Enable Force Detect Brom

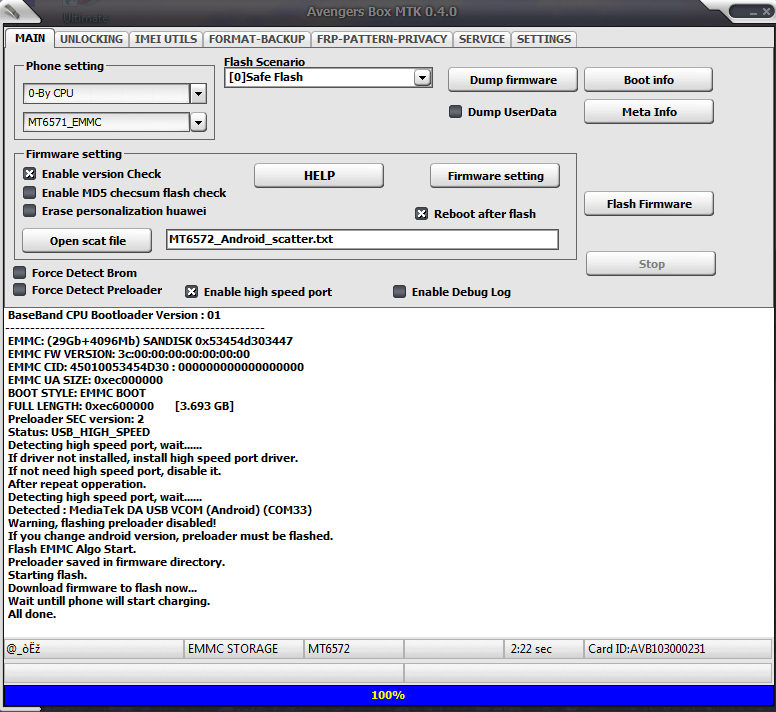tap(20, 273)
